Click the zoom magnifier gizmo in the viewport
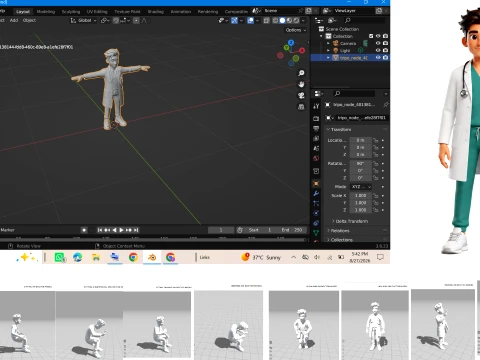480x360 pixels. (x=301, y=73)
